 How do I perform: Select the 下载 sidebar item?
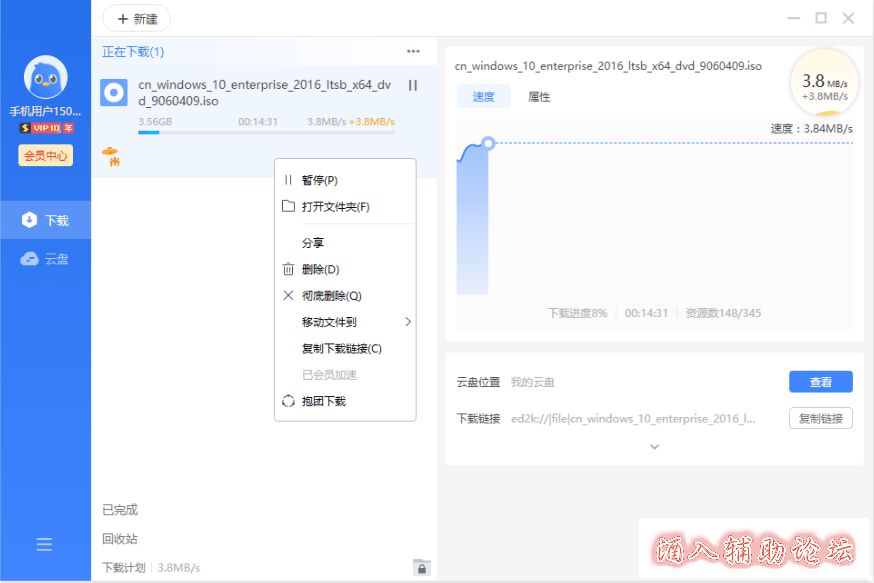point(45,220)
